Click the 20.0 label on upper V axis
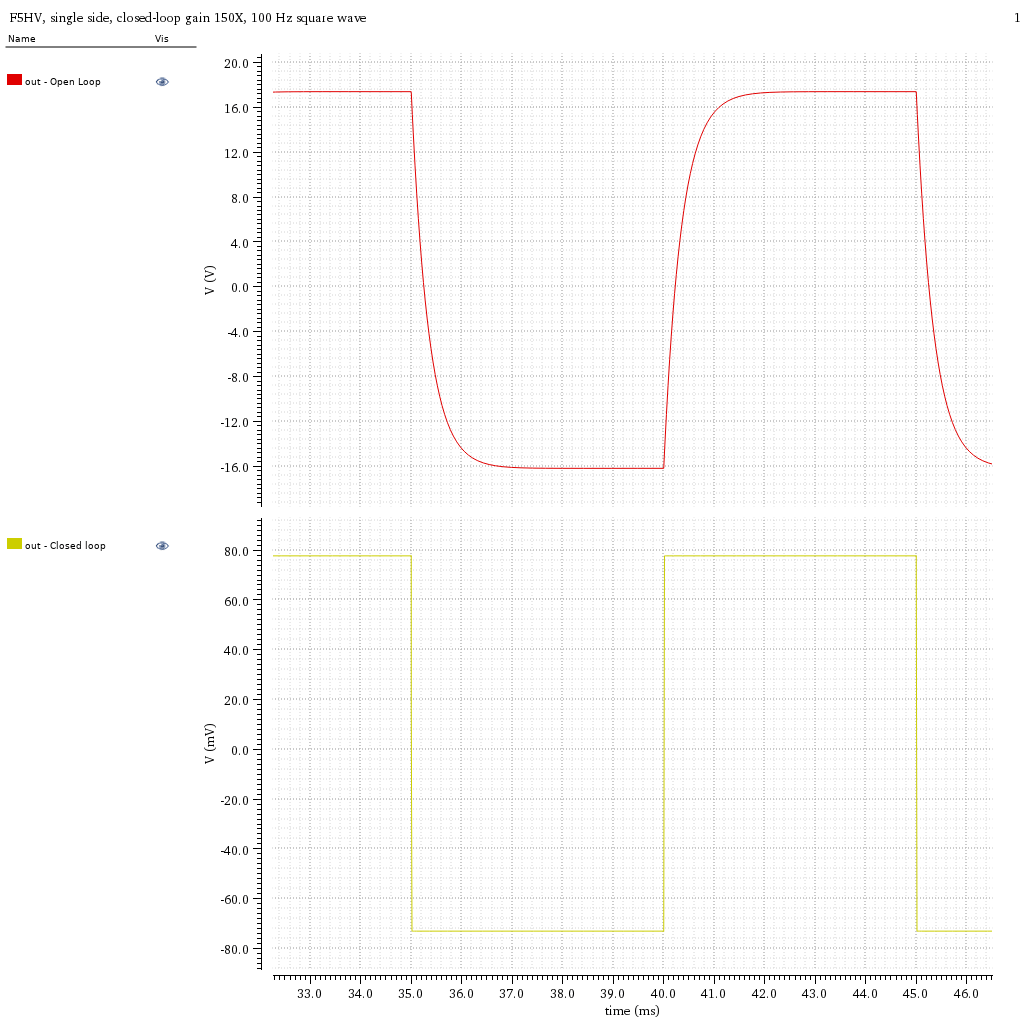 236,63
